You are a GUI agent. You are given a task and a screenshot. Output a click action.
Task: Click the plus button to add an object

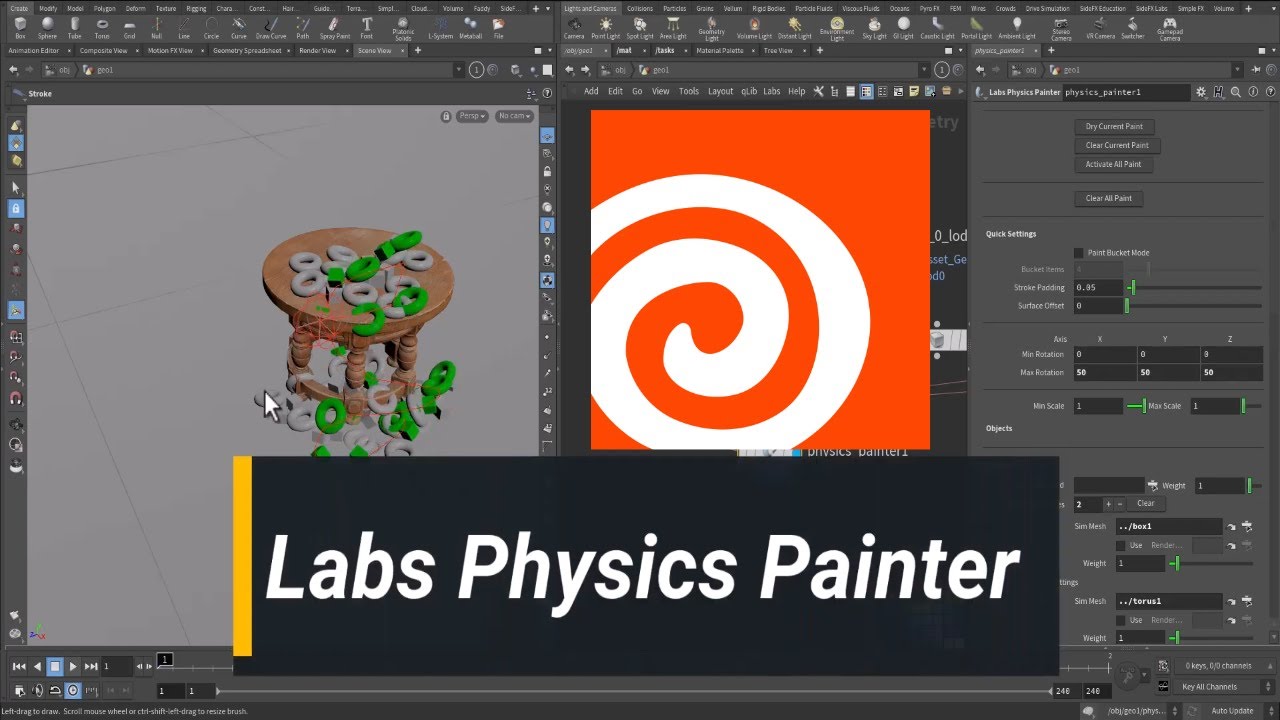(x=1107, y=504)
